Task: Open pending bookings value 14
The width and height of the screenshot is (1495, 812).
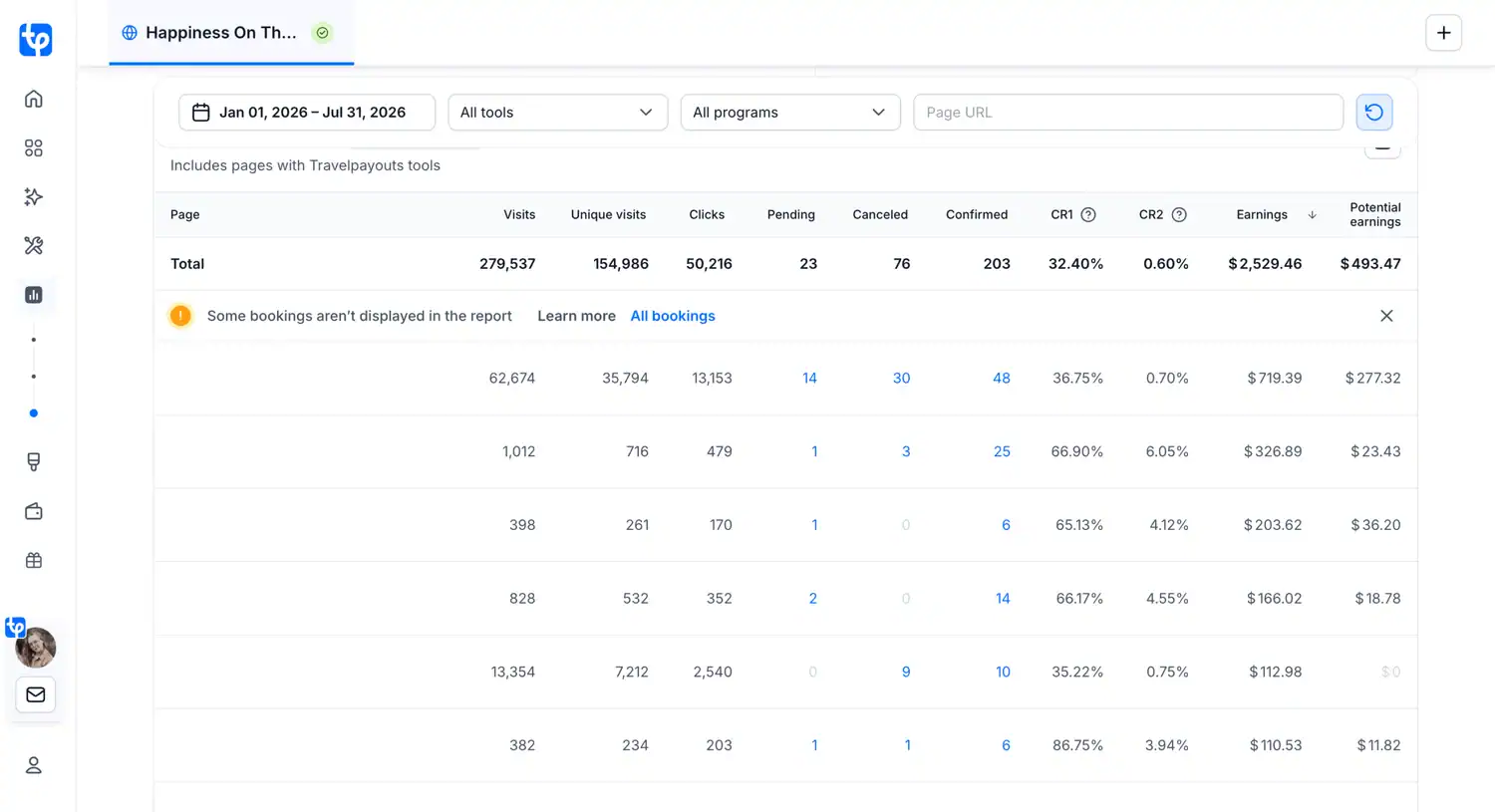Action: click(809, 378)
